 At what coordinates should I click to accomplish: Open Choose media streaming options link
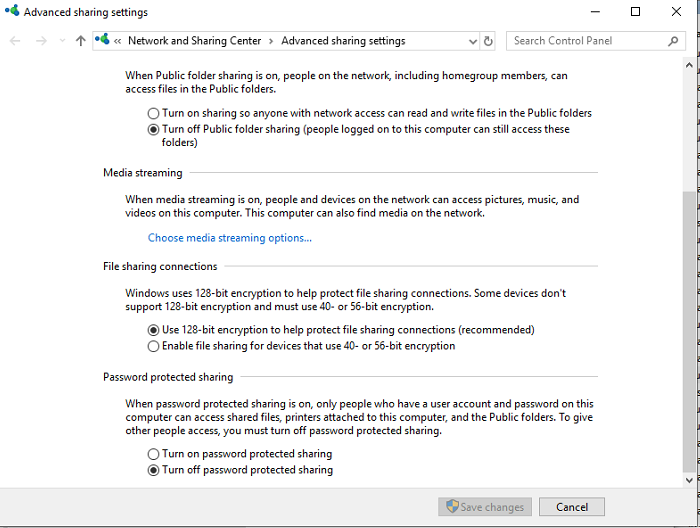pyautogui.click(x=229, y=238)
